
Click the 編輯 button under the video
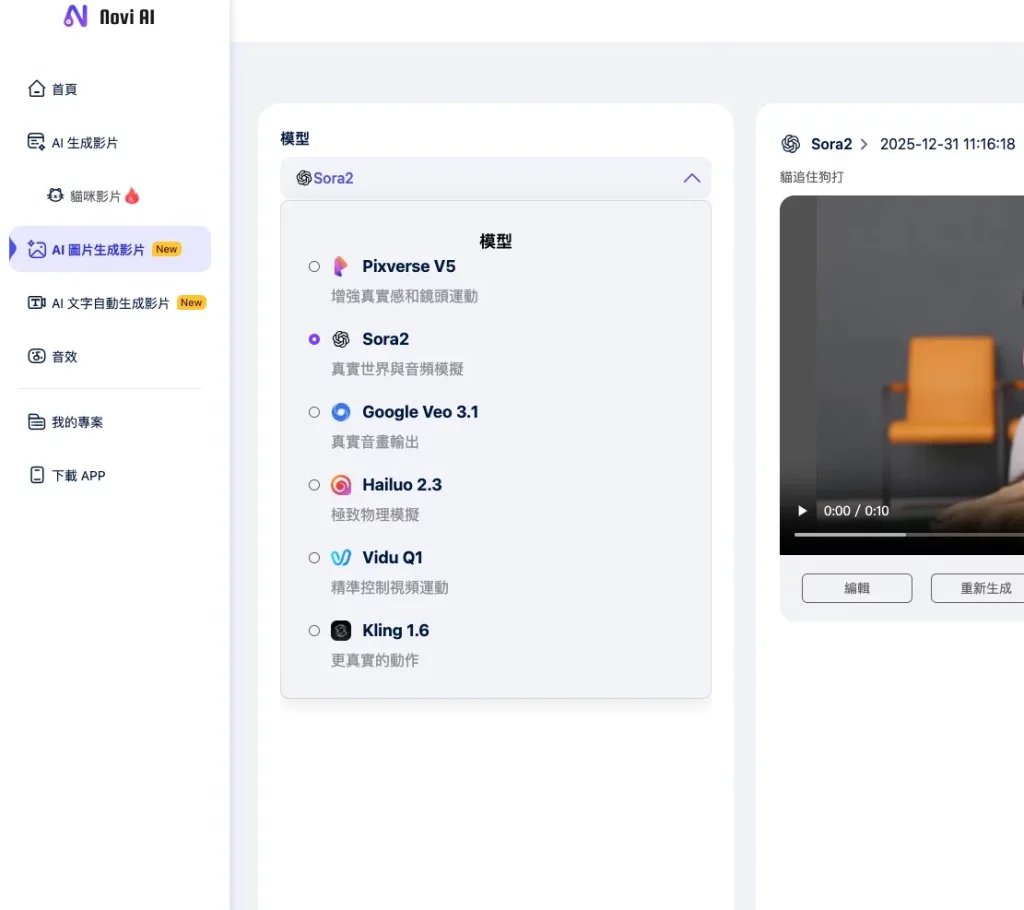click(857, 588)
